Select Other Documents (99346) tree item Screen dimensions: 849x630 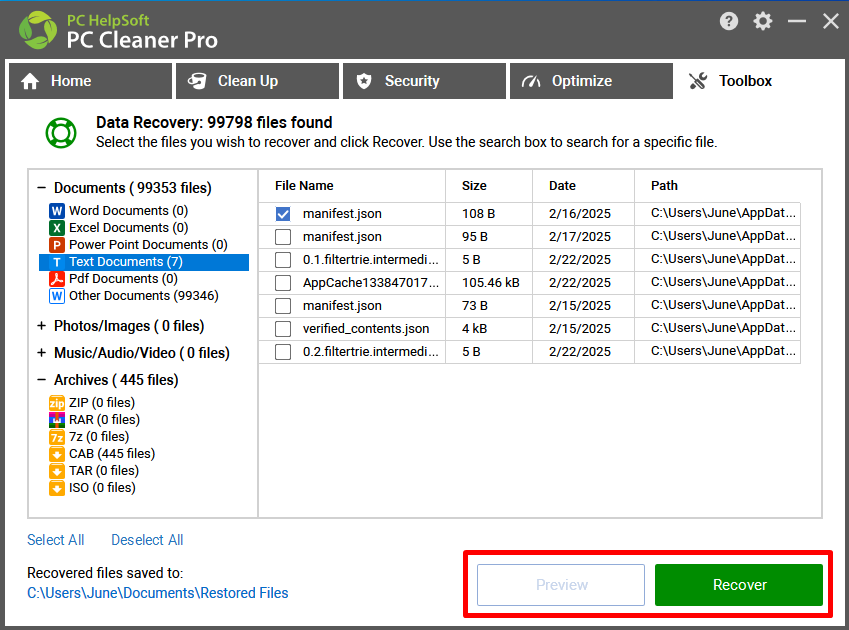tap(144, 296)
